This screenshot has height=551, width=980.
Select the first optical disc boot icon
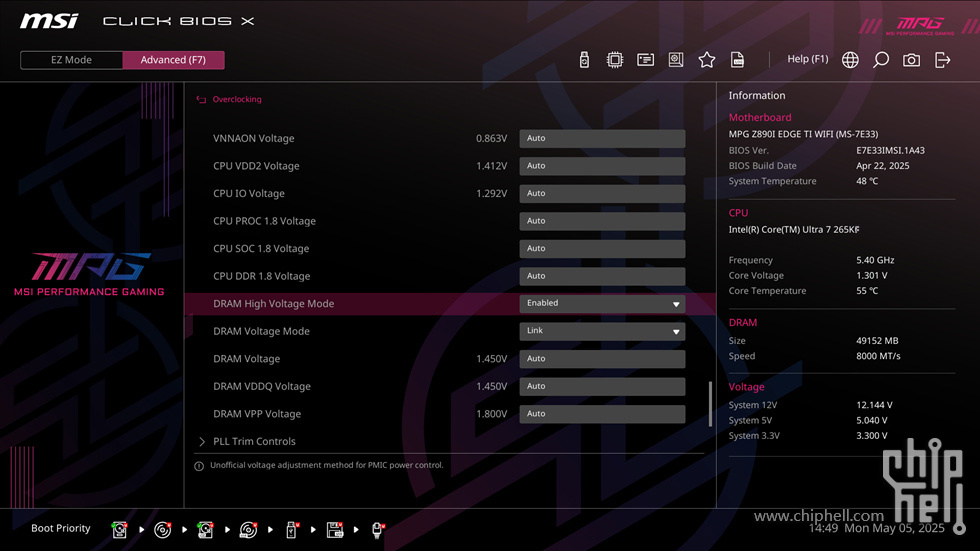[162, 530]
